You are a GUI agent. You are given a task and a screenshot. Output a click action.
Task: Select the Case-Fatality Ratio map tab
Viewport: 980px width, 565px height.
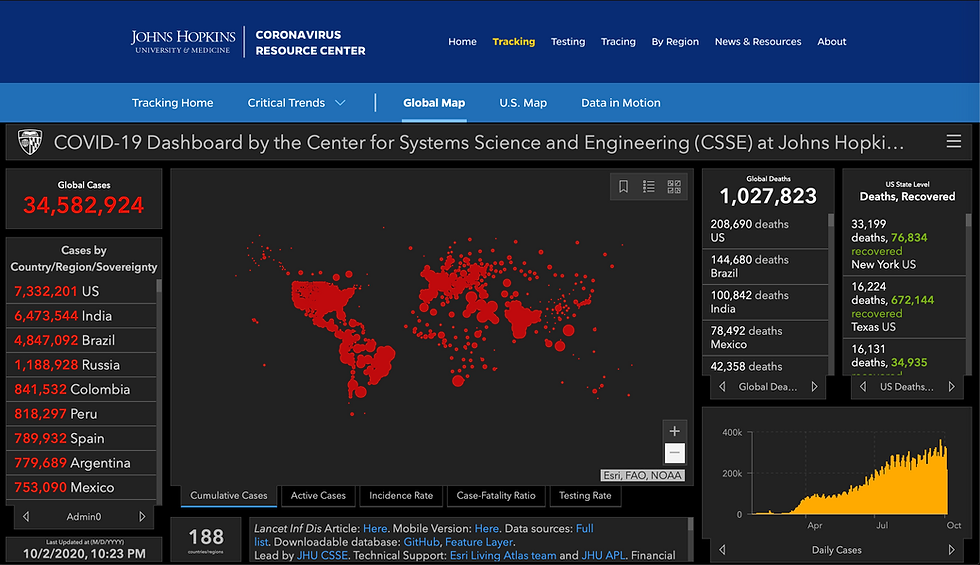pyautogui.click(x=496, y=495)
